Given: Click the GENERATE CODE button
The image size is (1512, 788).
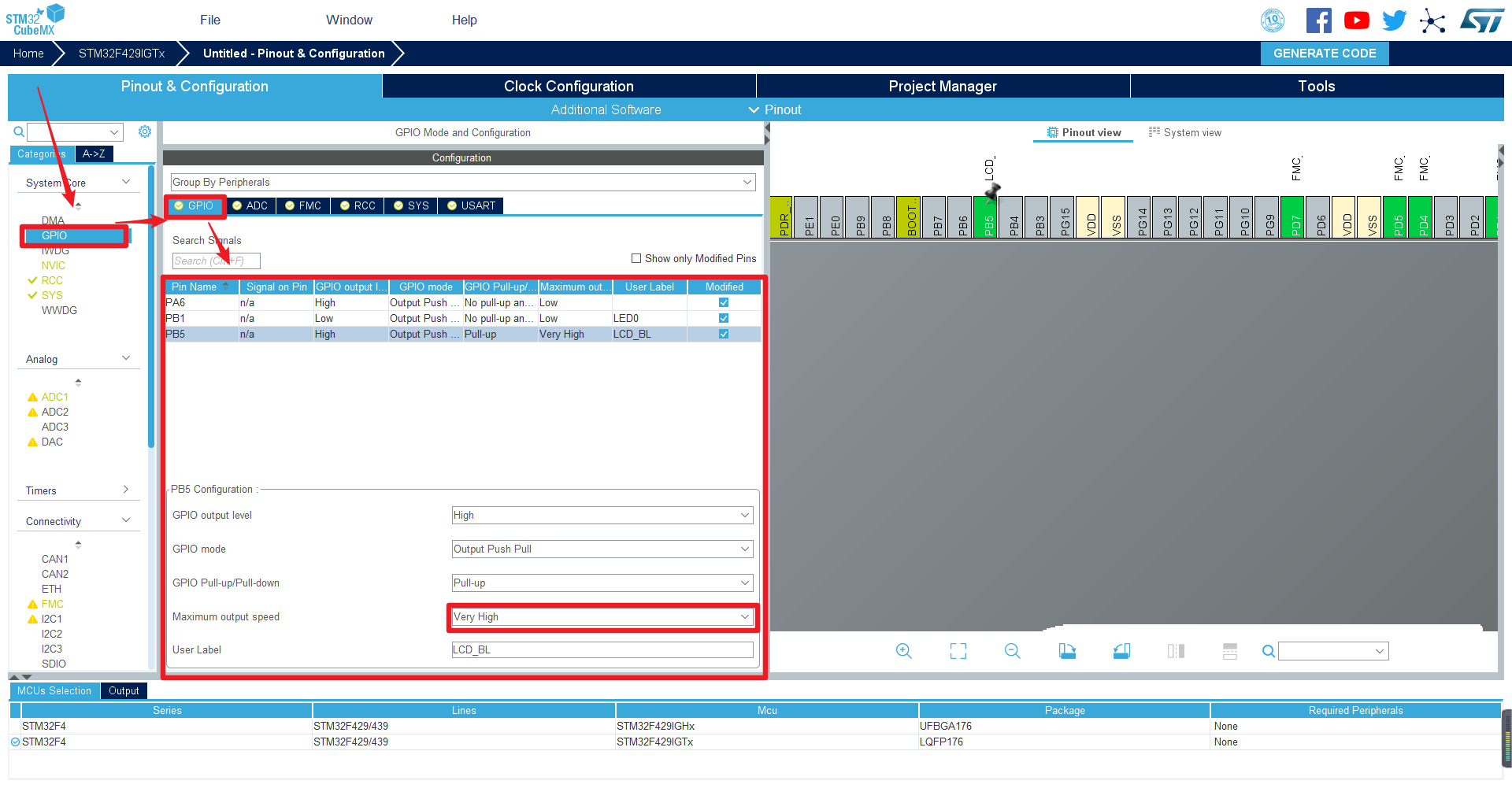Looking at the screenshot, I should tap(1325, 54).
